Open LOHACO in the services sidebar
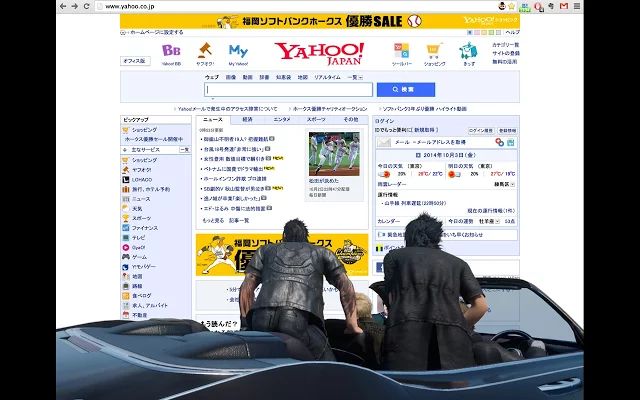 [142, 180]
